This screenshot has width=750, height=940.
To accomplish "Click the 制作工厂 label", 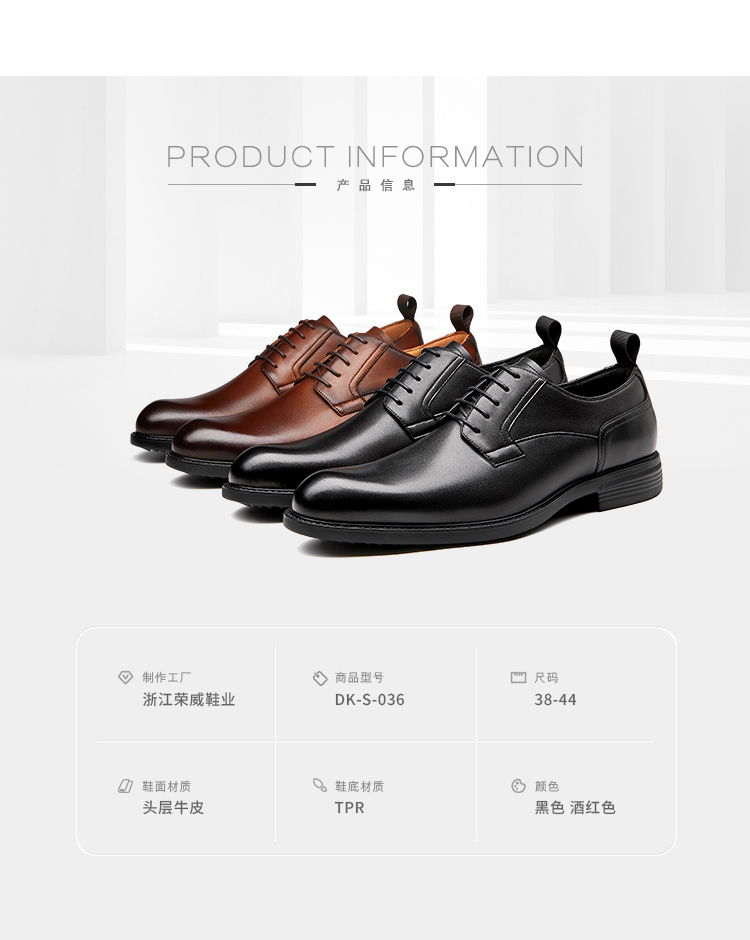I will click(167, 677).
